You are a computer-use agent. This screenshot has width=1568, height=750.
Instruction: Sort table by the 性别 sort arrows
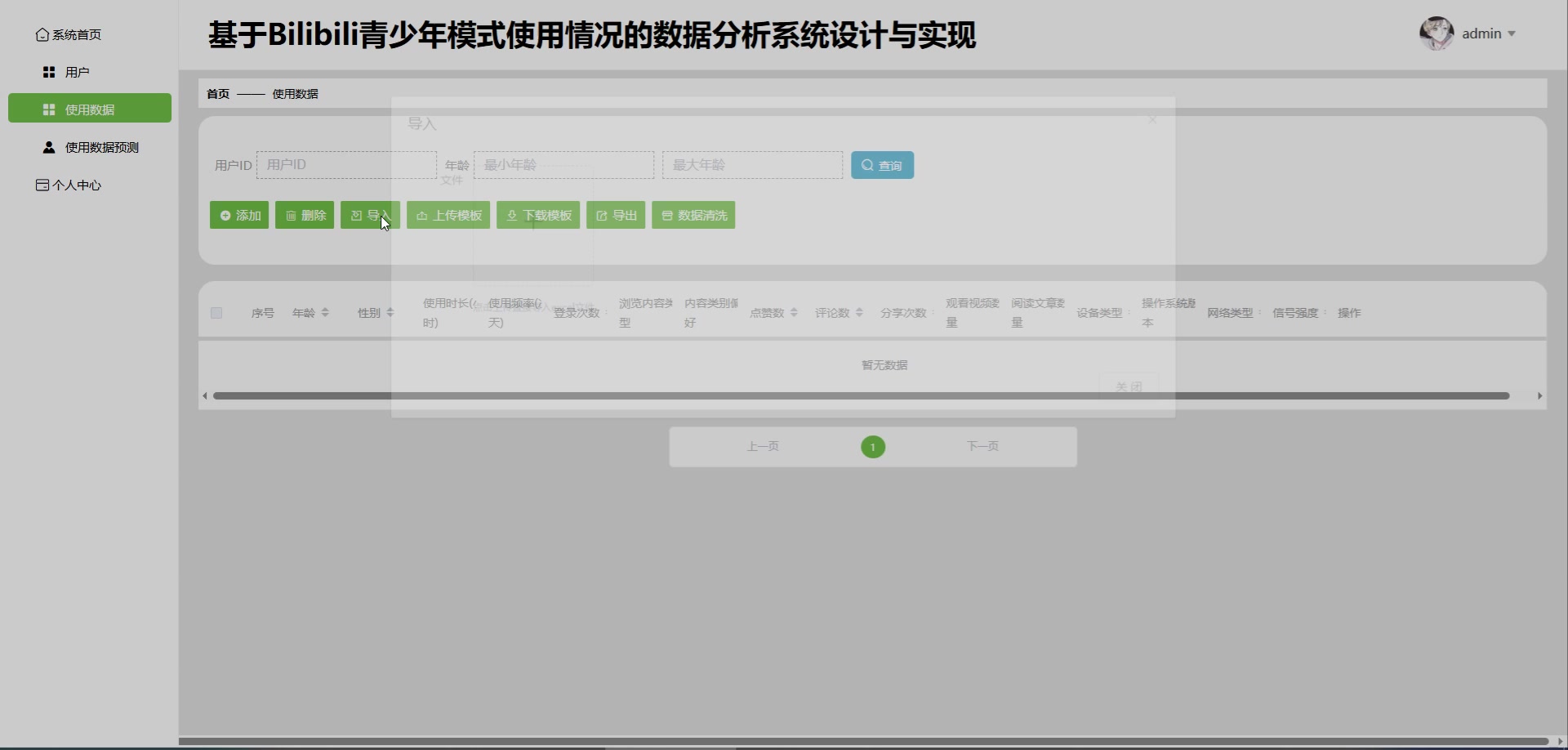(390, 313)
